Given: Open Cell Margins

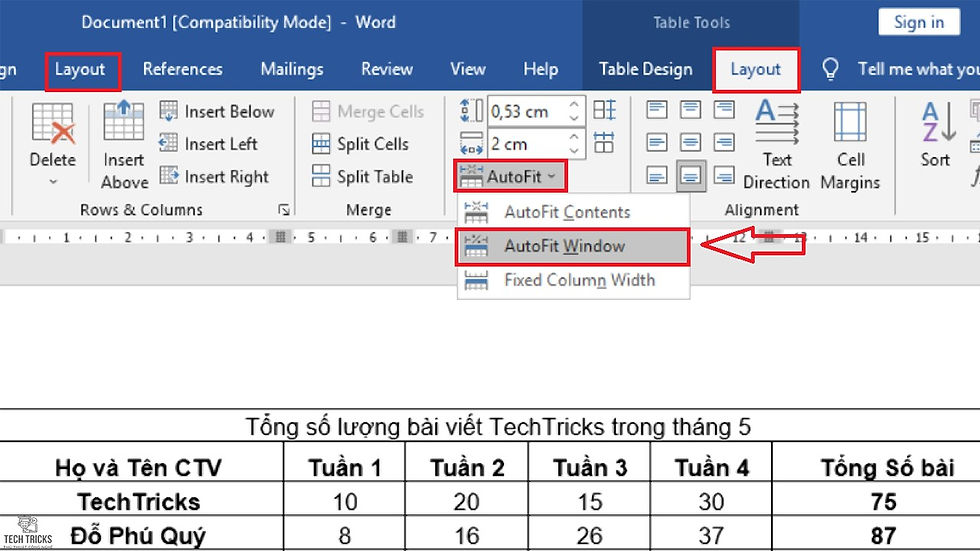Looking at the screenshot, I should [850, 145].
